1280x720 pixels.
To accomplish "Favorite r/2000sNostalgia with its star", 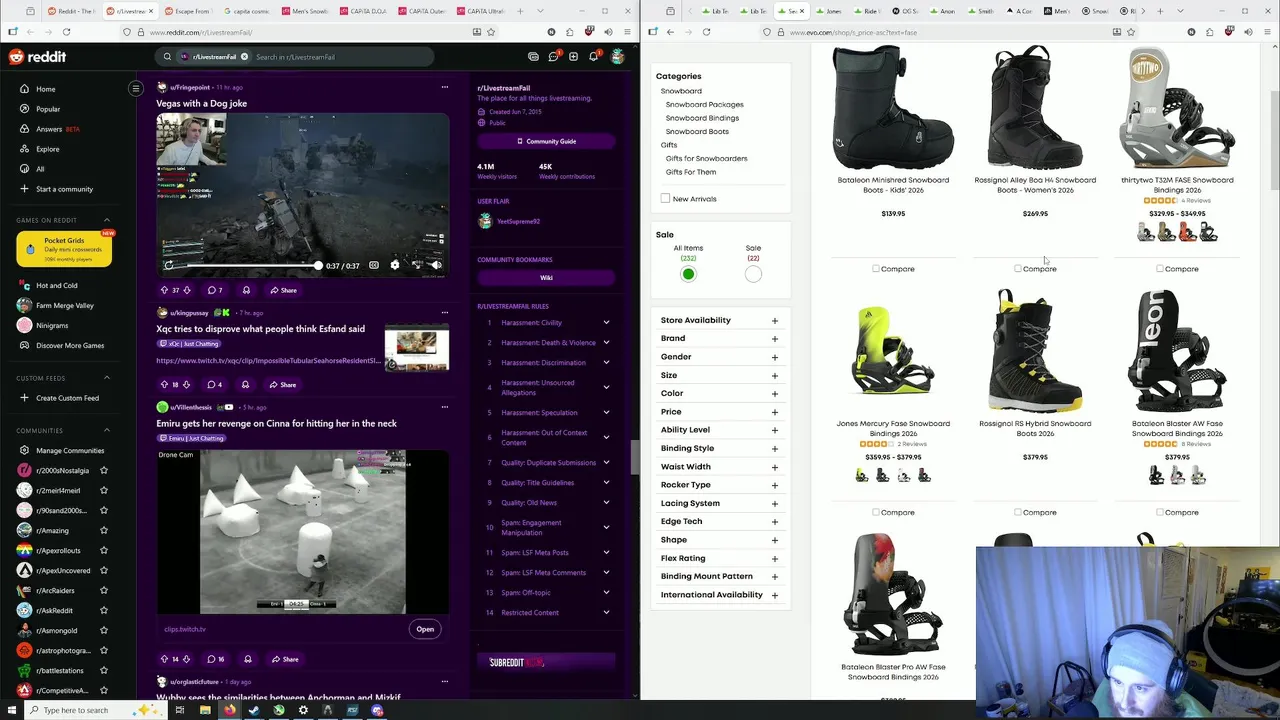I will point(104,471).
